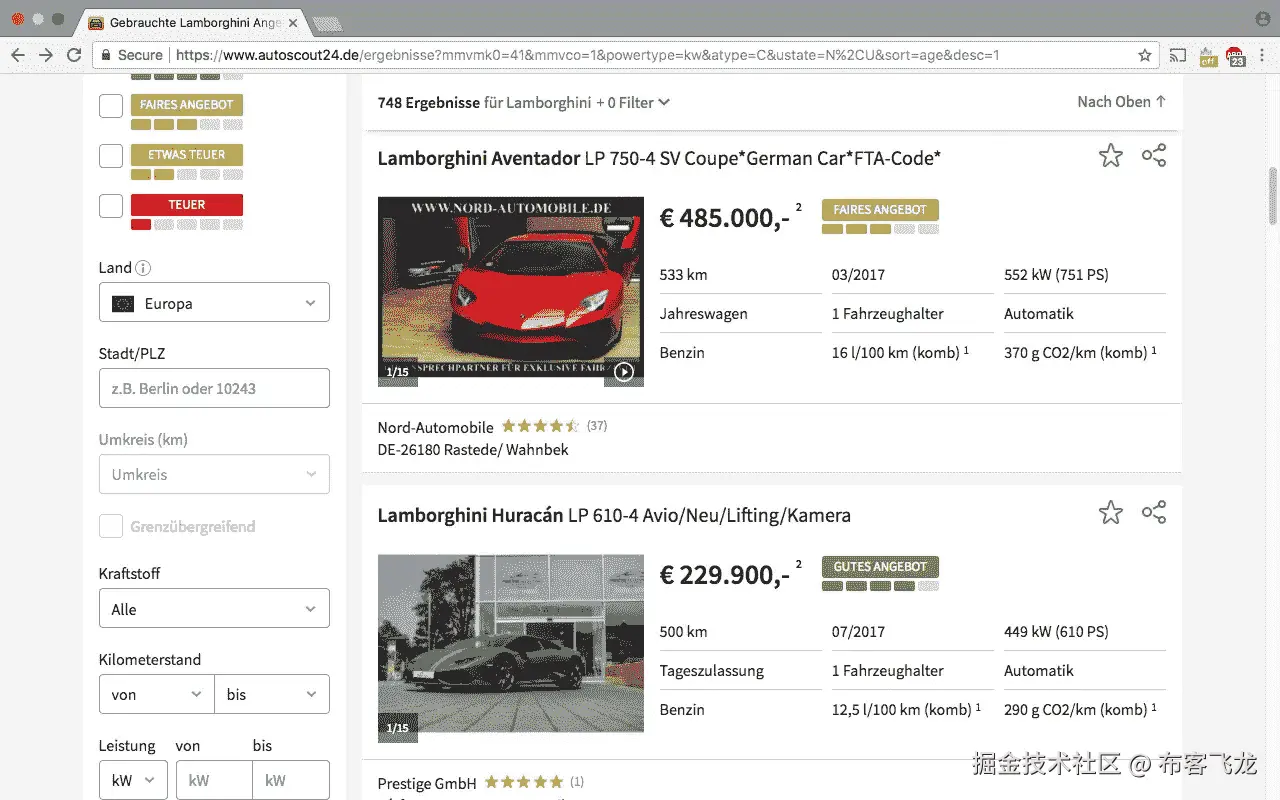Image resolution: width=1280 pixels, height=800 pixels.
Task: Open Prestige GmbH dealer link
Action: 427,783
